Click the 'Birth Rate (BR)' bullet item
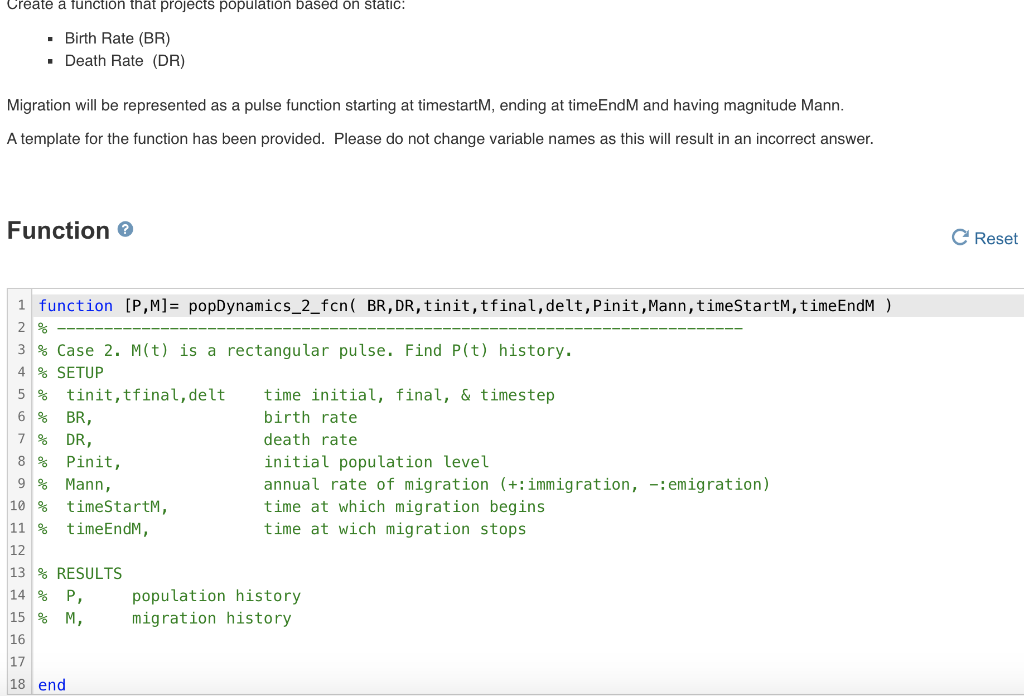Viewport: 1024px width, 696px height. [x=117, y=38]
